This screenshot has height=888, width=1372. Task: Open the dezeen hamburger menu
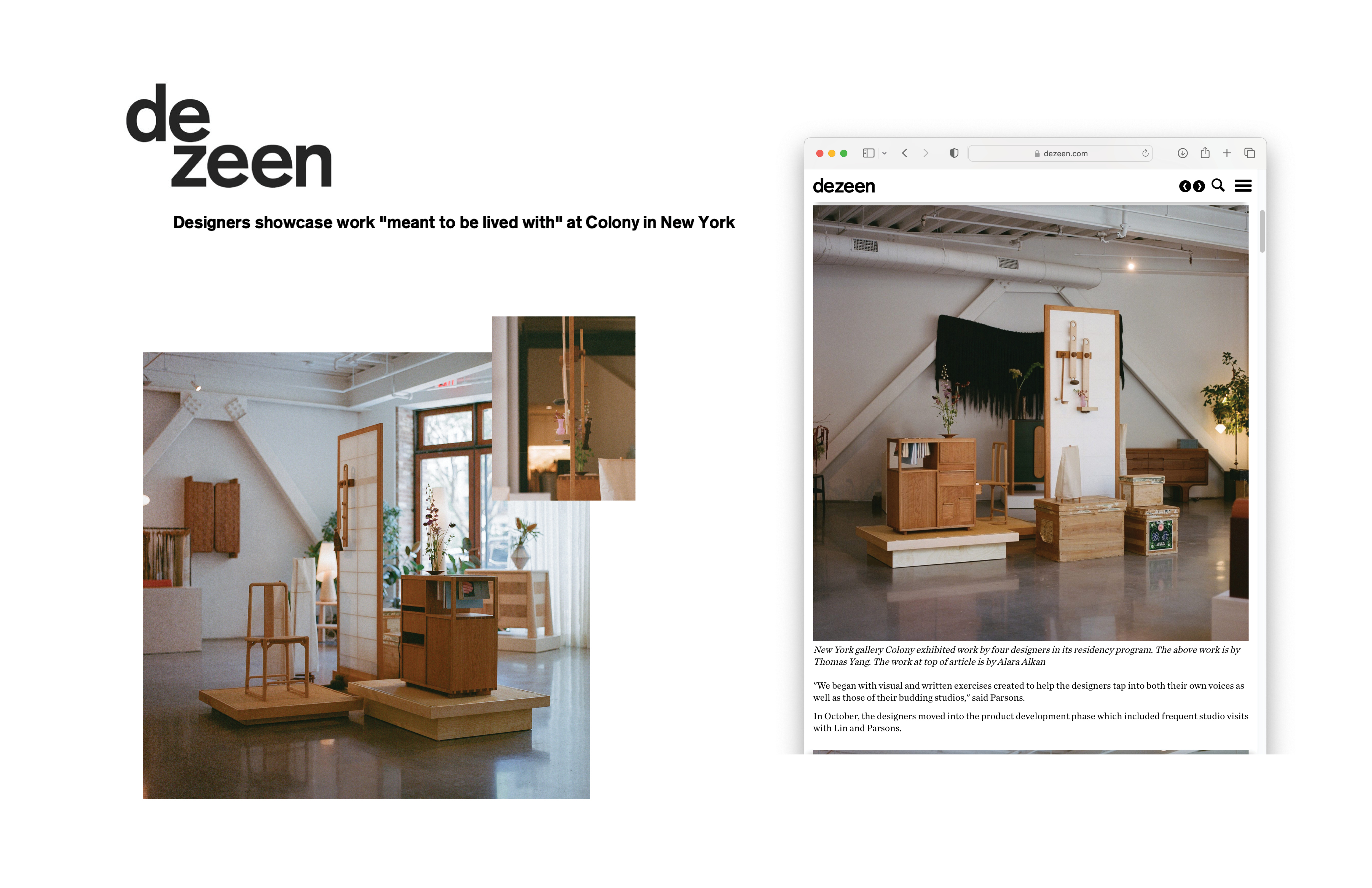pyautogui.click(x=1243, y=186)
